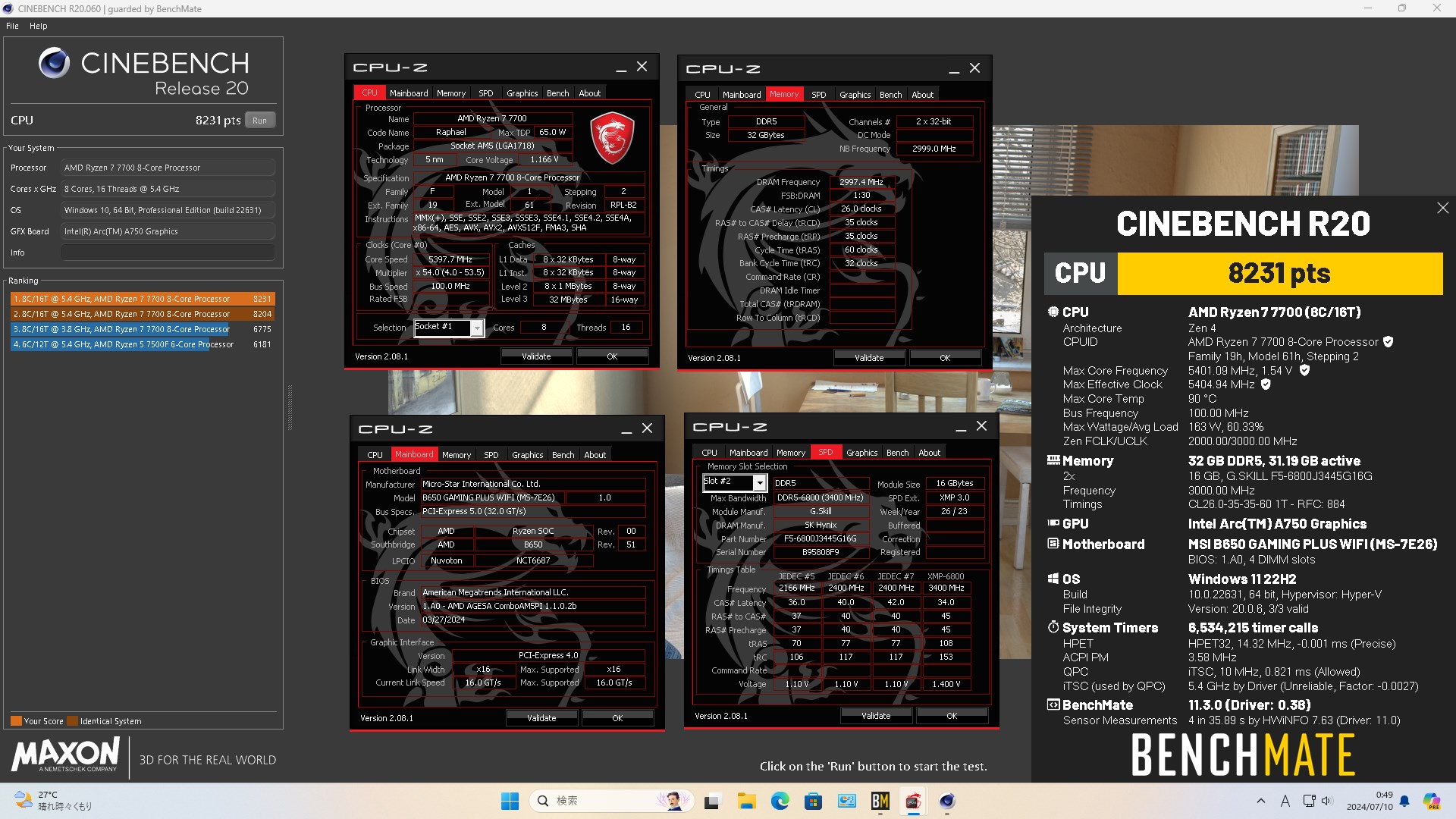Click the GPU section icon in BenchMate panel
The height and width of the screenshot is (819, 1456).
coord(1053,523)
